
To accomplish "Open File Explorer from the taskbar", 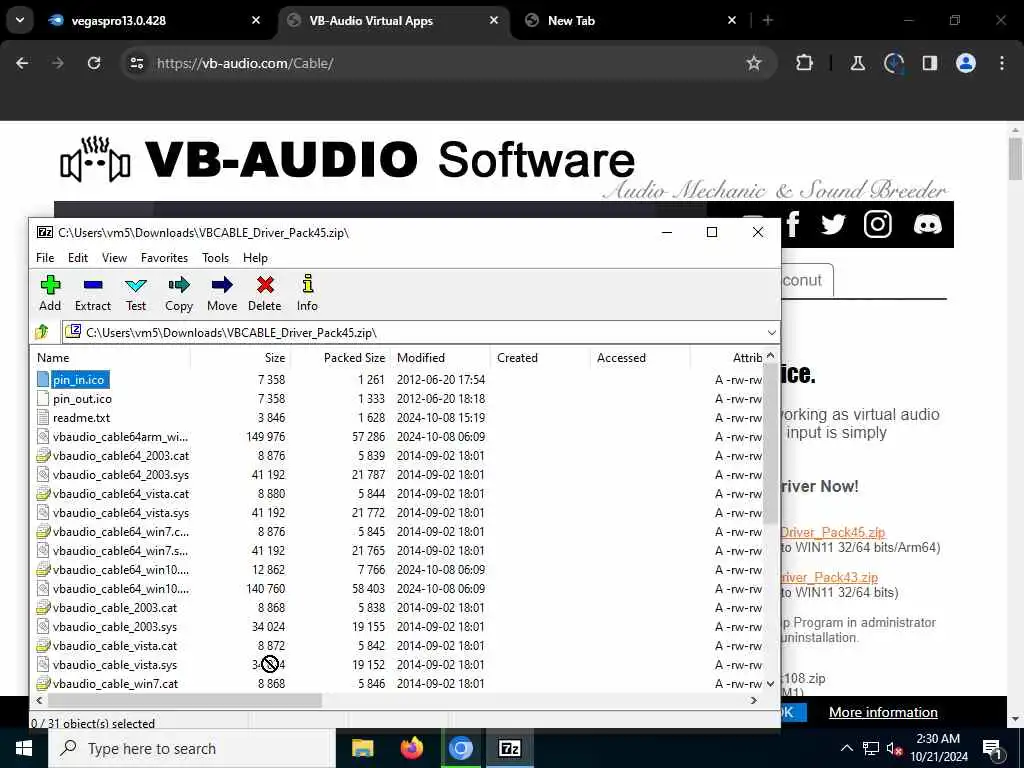I will pyautogui.click(x=362, y=748).
